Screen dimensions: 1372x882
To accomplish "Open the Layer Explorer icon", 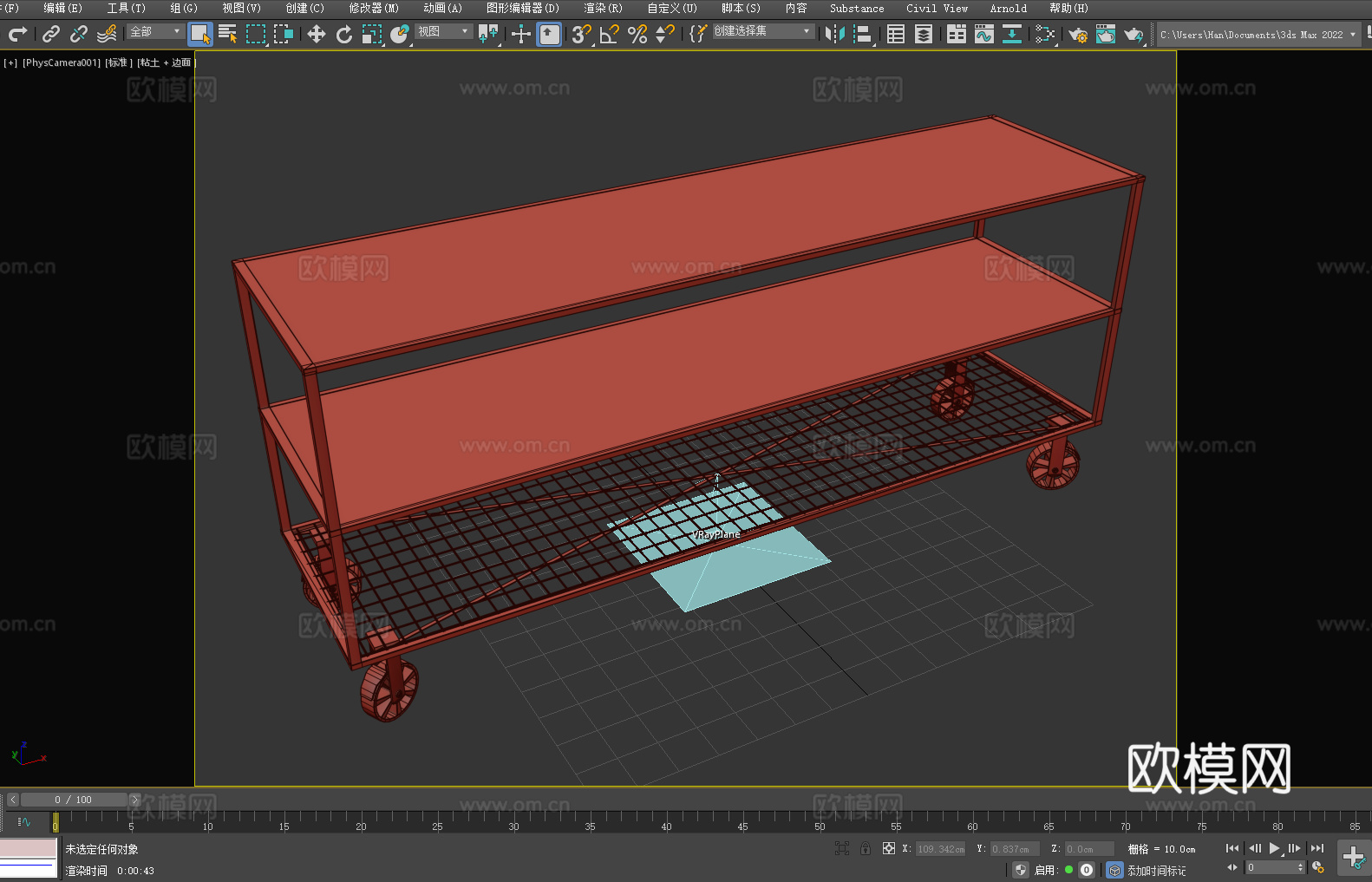I will tap(924, 34).
